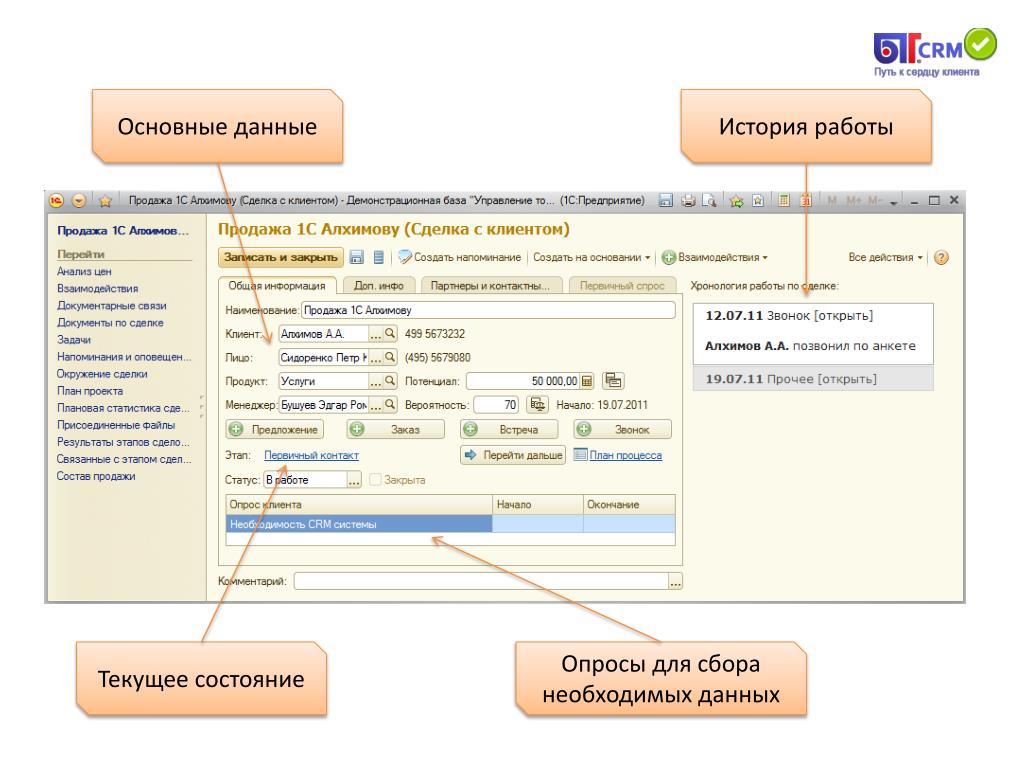Viewport: 1024px width, 768px height.
Task: Open print preview icon in title bar
Action: click(x=709, y=200)
